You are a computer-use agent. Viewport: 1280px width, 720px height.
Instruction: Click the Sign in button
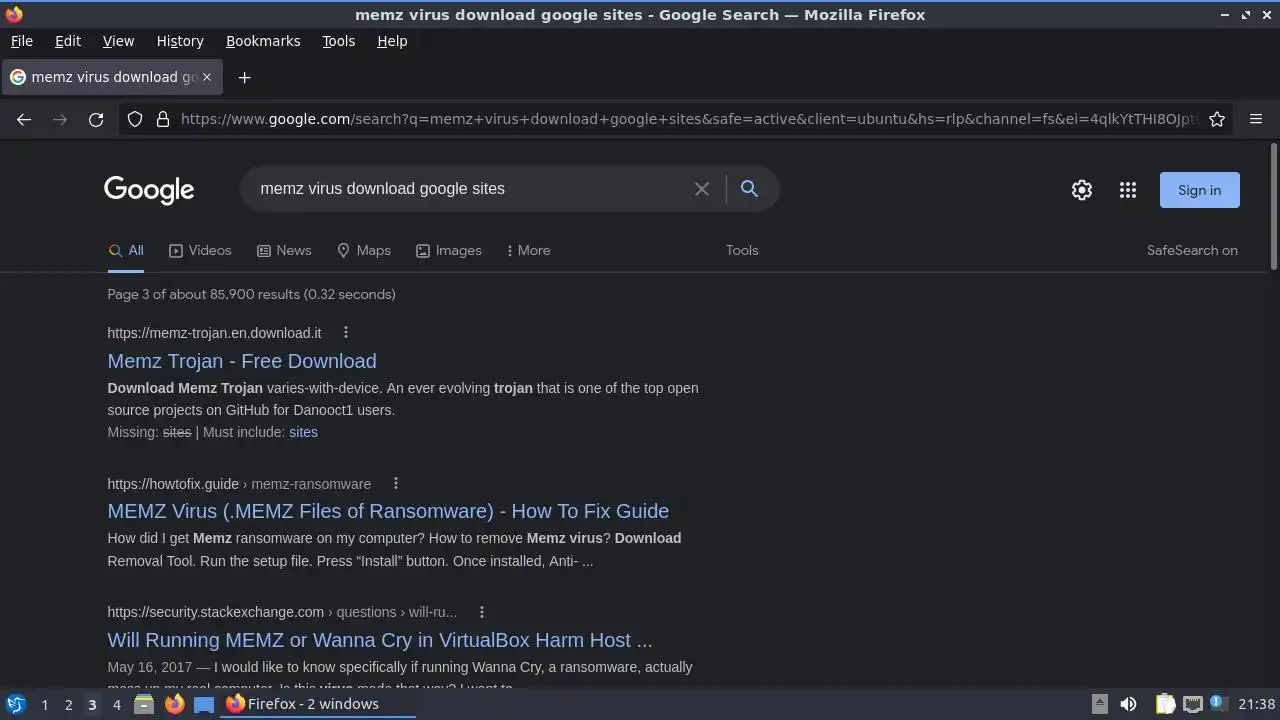click(1199, 190)
